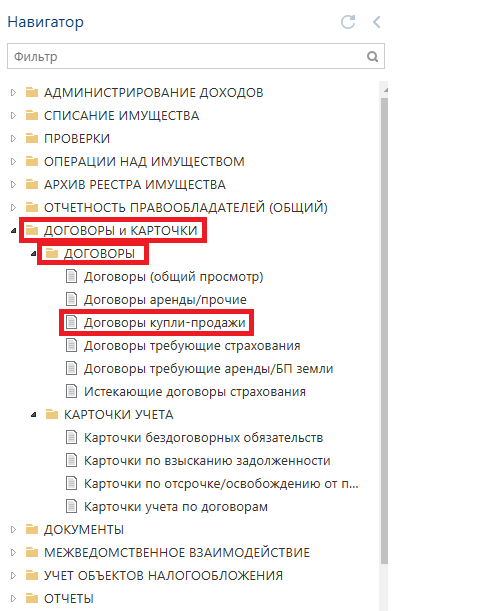Click the vertical scrollbar of the tree
Screen dimensions: 496x611
click(384, 330)
